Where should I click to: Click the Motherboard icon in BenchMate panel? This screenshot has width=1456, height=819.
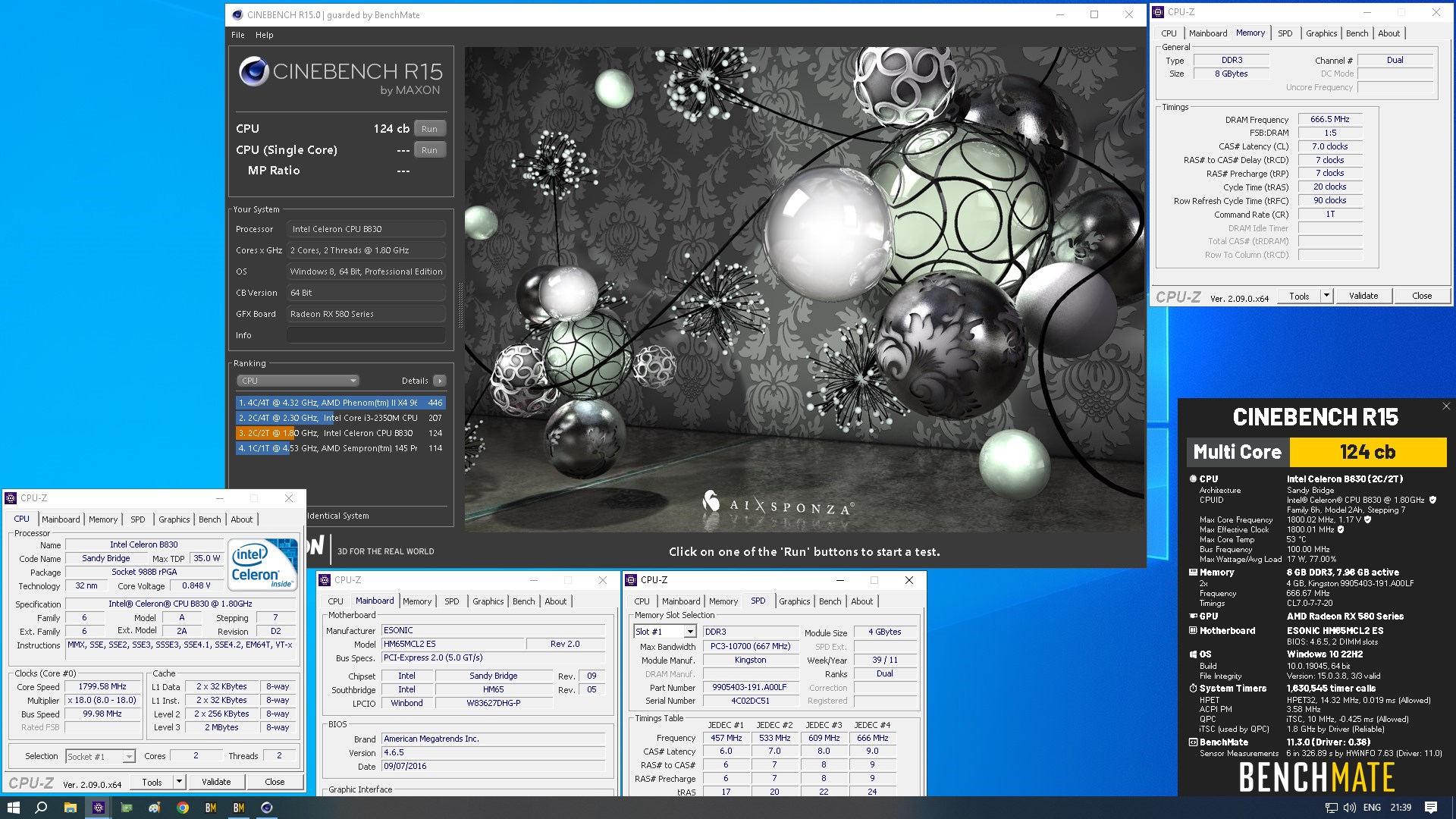coord(1193,630)
